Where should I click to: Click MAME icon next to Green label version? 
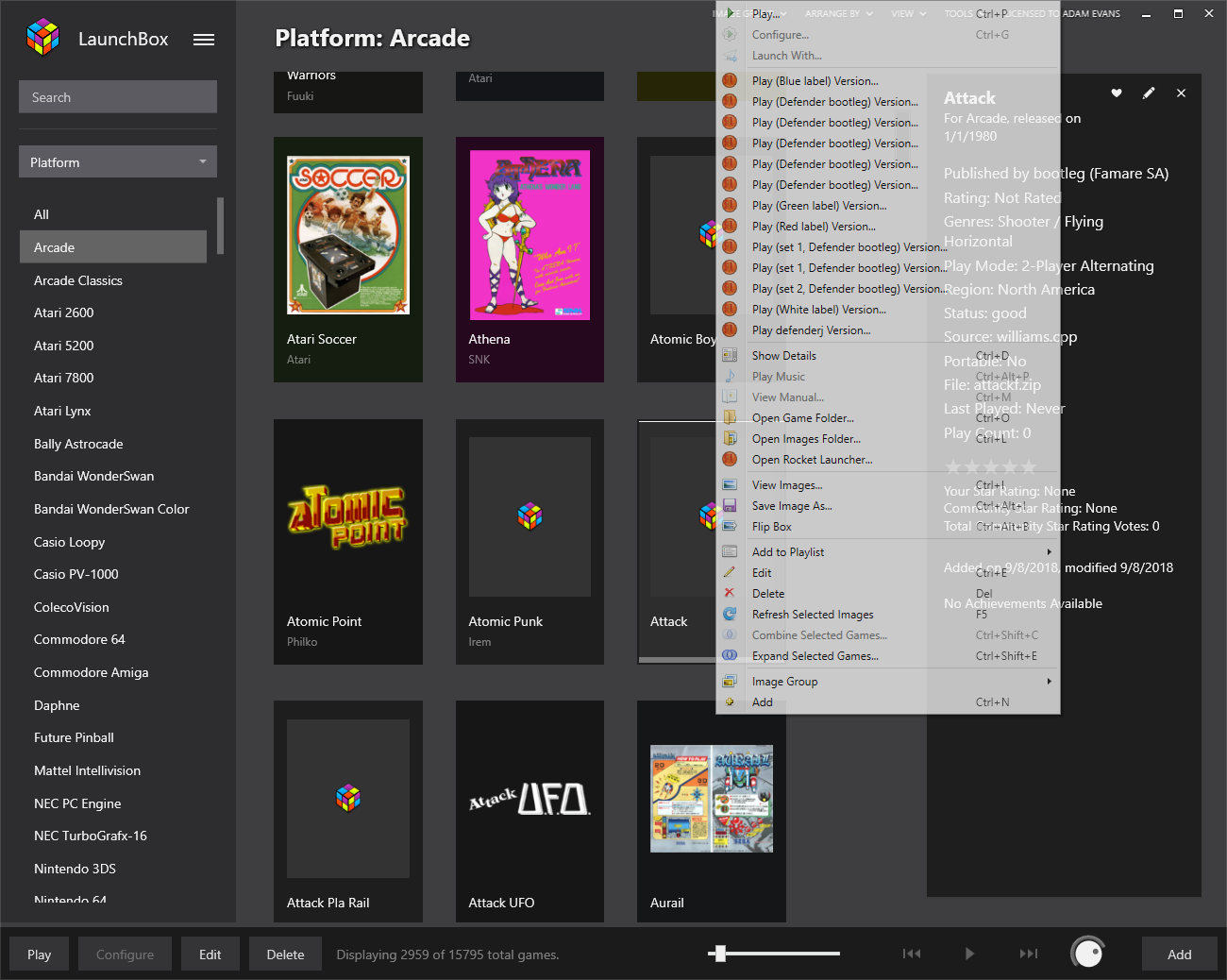pyautogui.click(x=730, y=206)
